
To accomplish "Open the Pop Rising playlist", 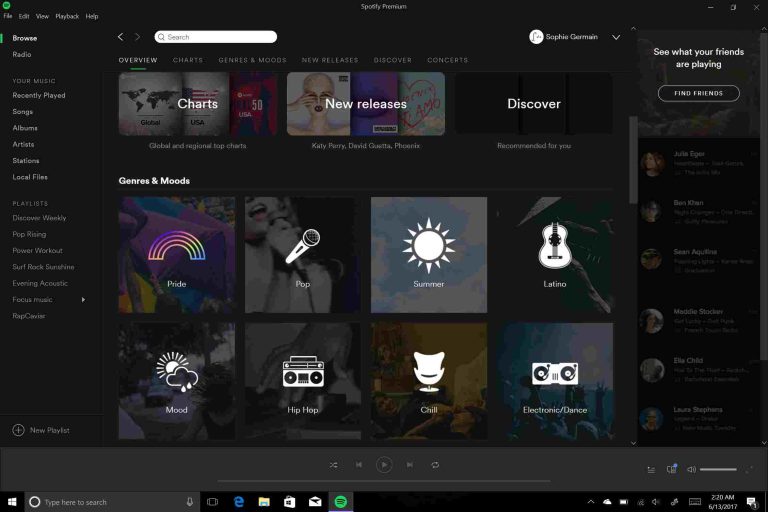I will [29, 234].
